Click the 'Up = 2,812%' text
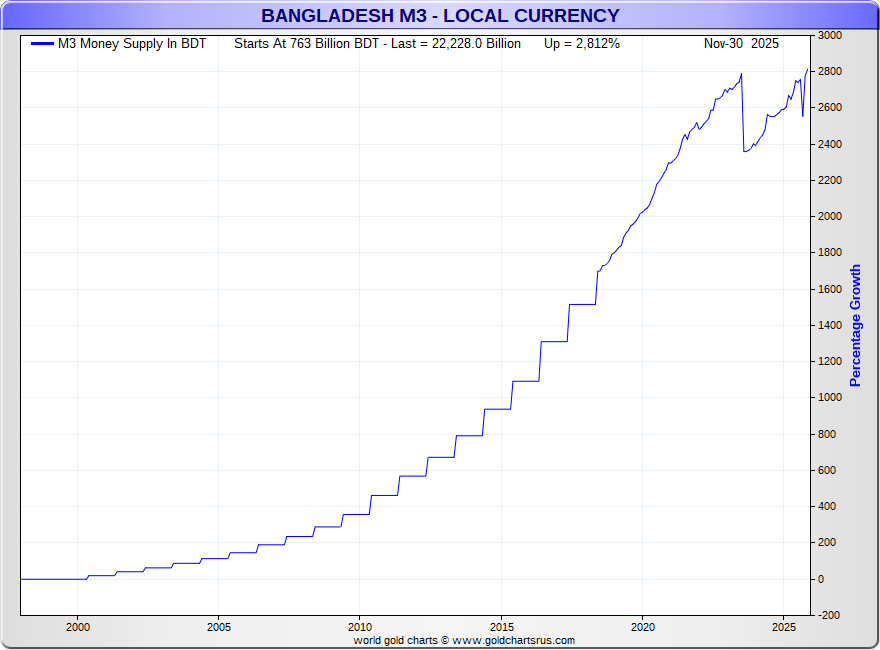The width and height of the screenshot is (880, 650). pyautogui.click(x=581, y=44)
